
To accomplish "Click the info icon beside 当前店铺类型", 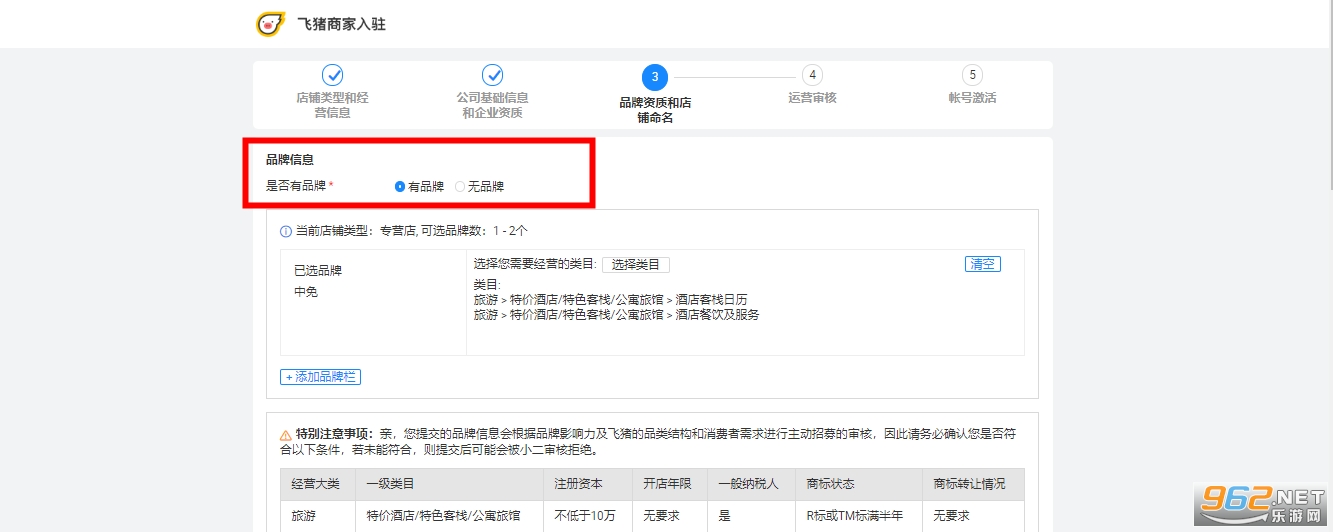I will pos(286,231).
